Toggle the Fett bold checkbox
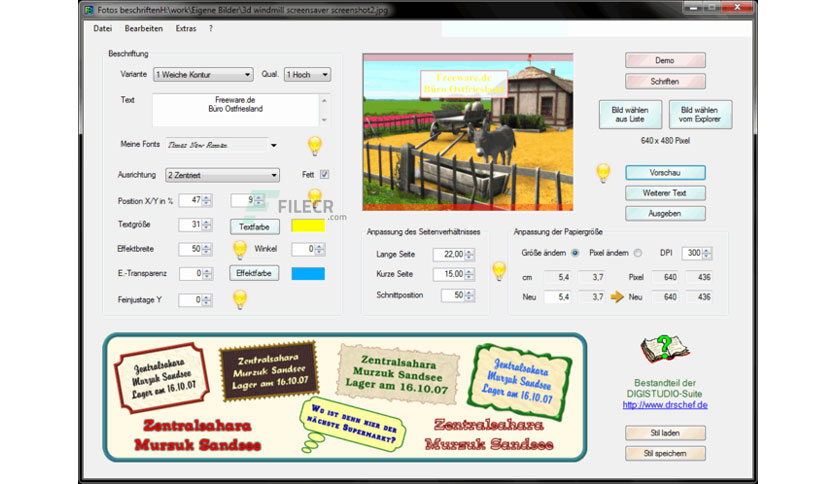This screenshot has width=836, height=484. (x=324, y=174)
